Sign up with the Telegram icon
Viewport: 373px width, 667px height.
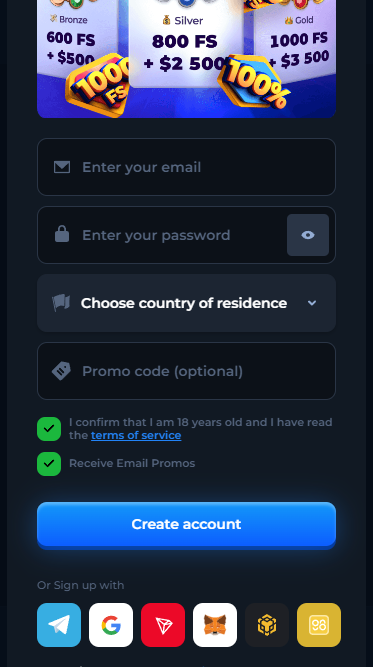coord(59,624)
